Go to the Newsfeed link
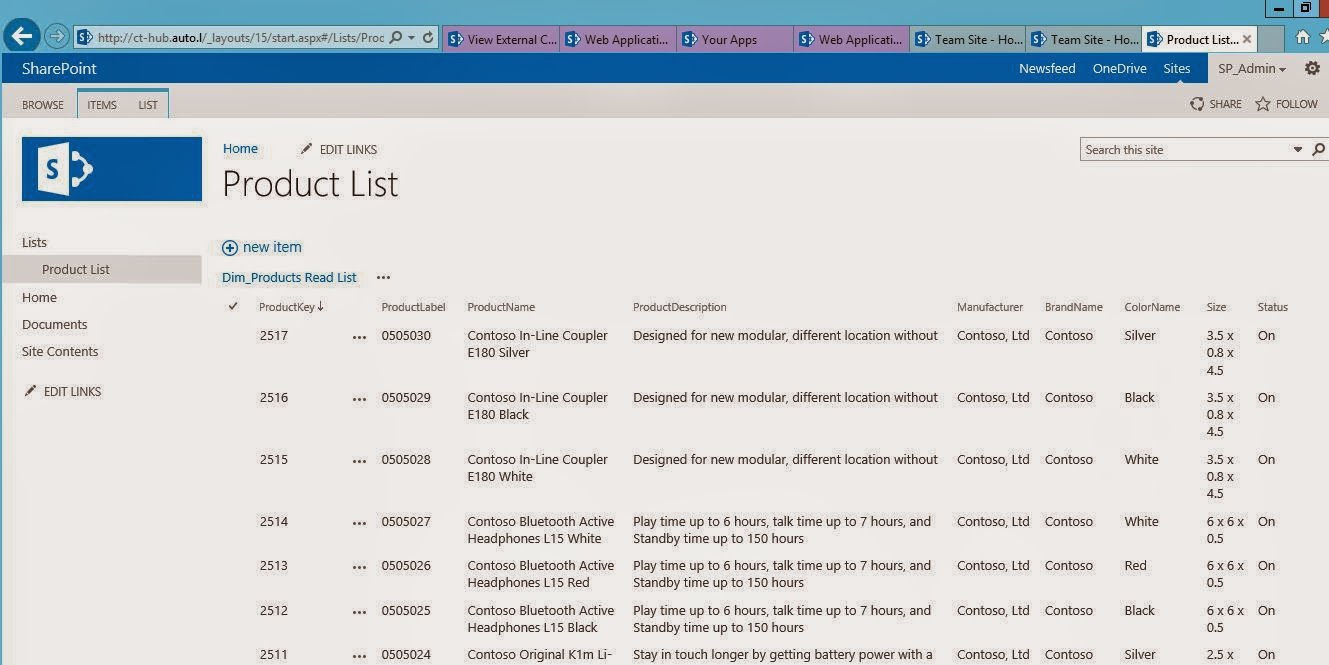 1047,68
